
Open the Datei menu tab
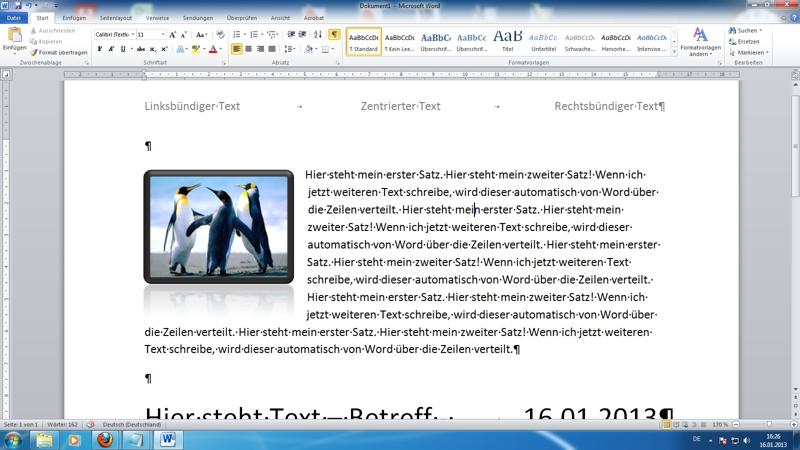[14, 18]
